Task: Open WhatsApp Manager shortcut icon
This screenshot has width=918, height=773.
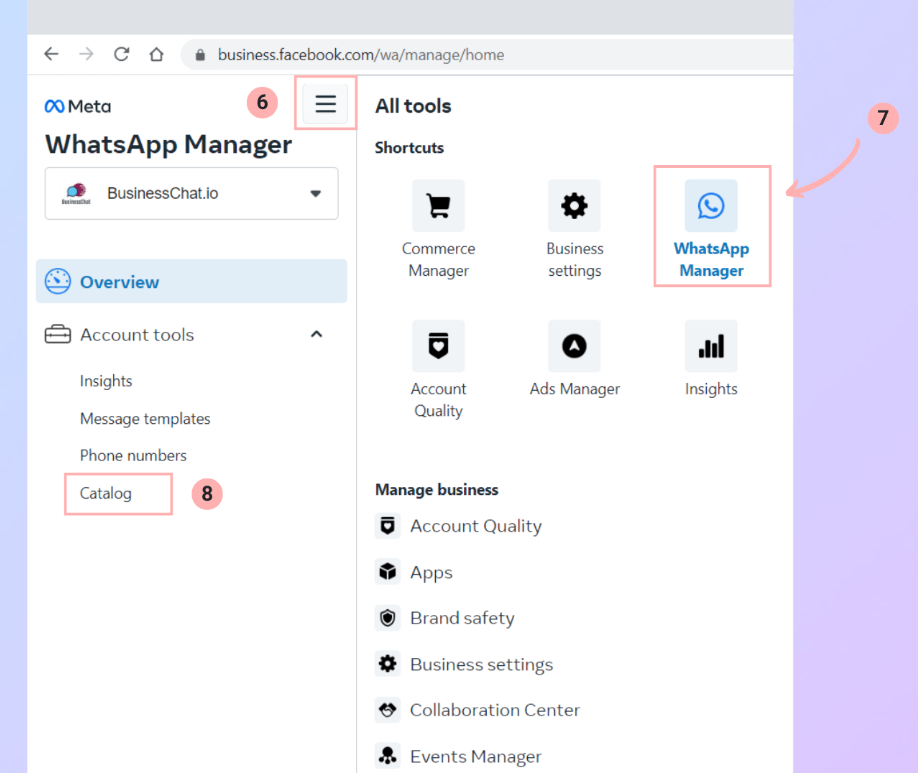Action: (711, 206)
